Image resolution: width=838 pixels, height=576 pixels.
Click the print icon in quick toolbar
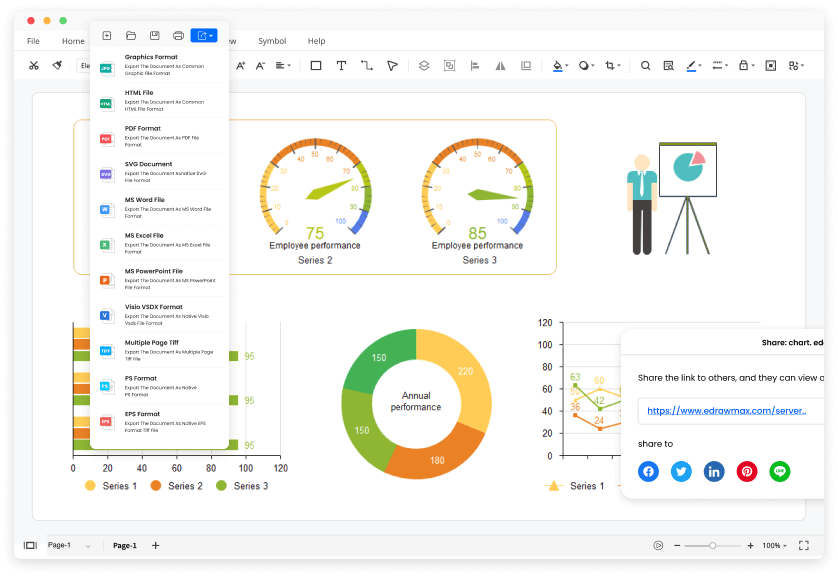[x=179, y=36]
